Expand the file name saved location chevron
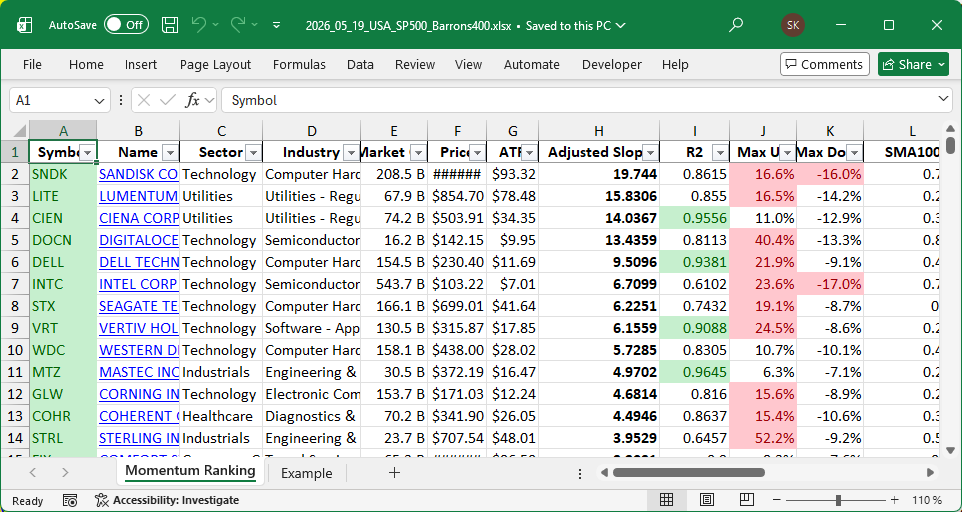The image size is (962, 512). pyautogui.click(x=620, y=26)
